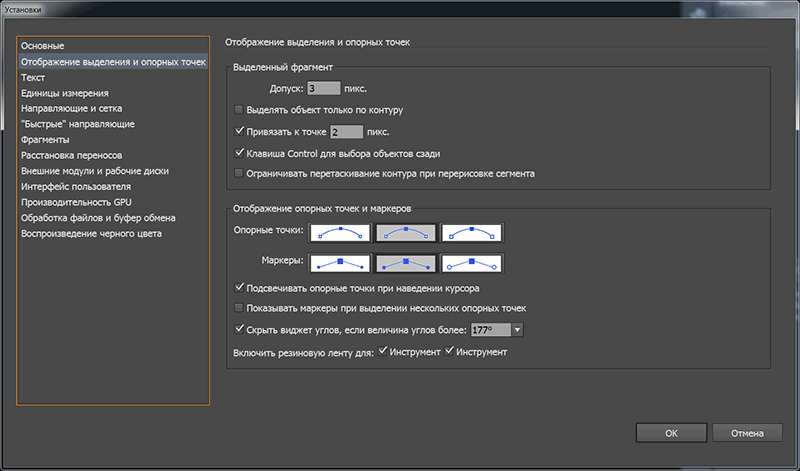Click the Привязать к точке pixel field
The height and width of the screenshot is (471, 800).
(346, 131)
